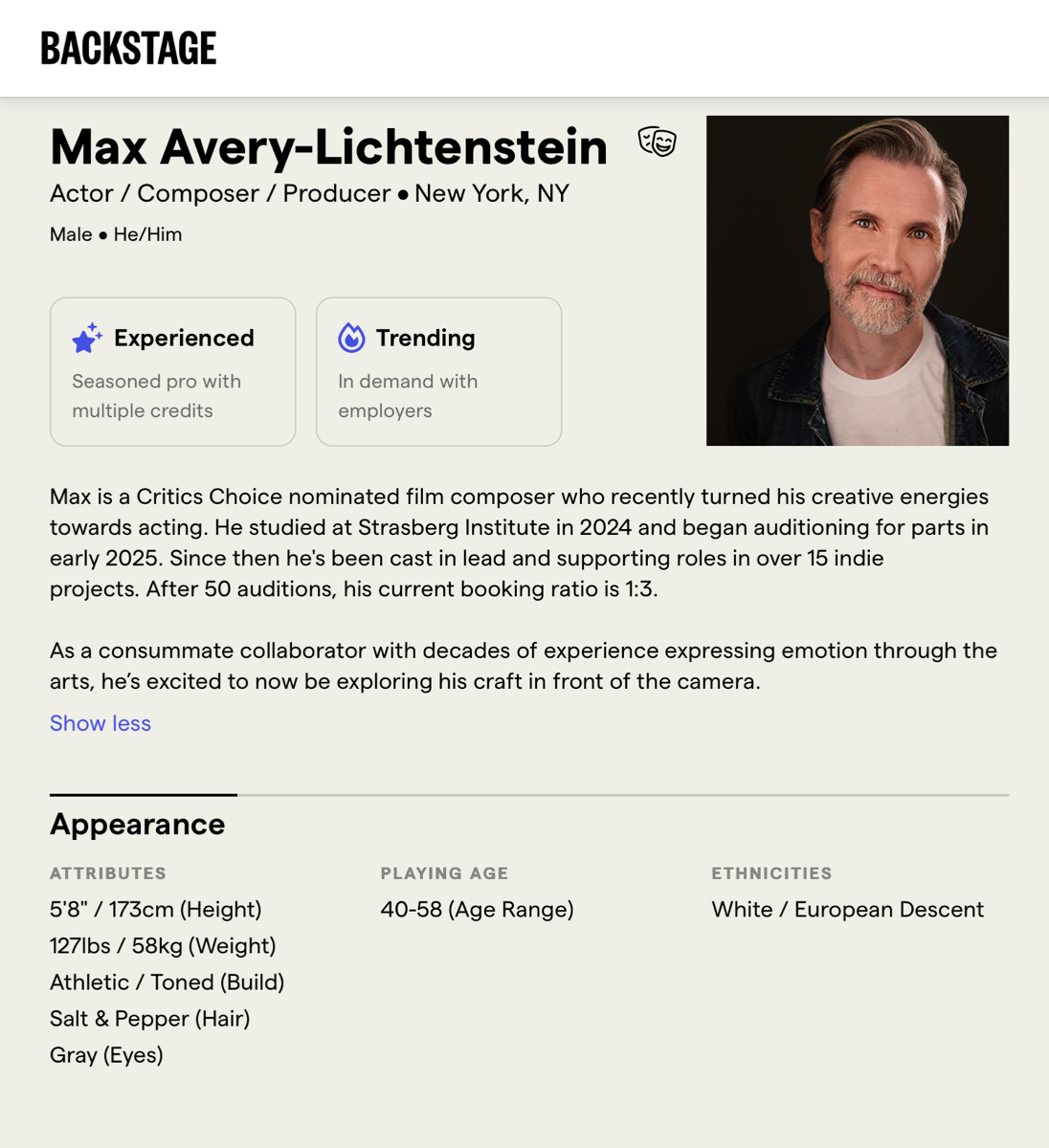Image resolution: width=1049 pixels, height=1148 pixels.
Task: Click the "Seasoned pro with multiple credits" description
Action: (x=156, y=396)
